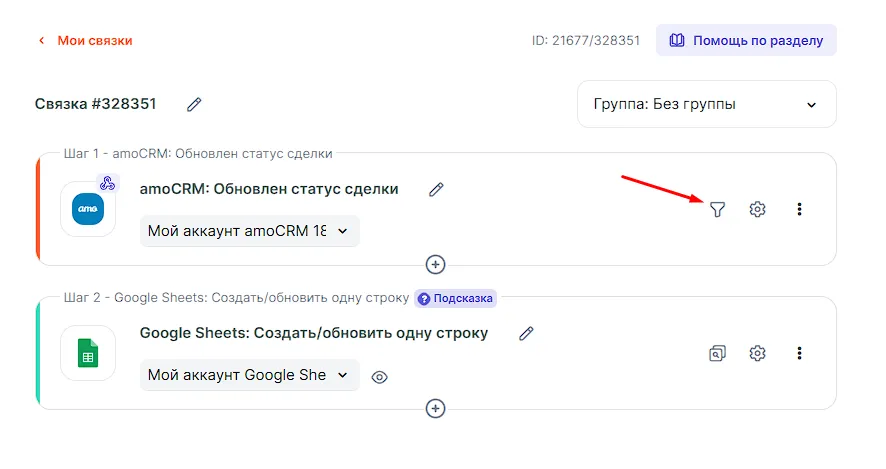The height and width of the screenshot is (469, 886).
Task: Open three-dot menu of amoCRM step
Action: pyautogui.click(x=799, y=209)
